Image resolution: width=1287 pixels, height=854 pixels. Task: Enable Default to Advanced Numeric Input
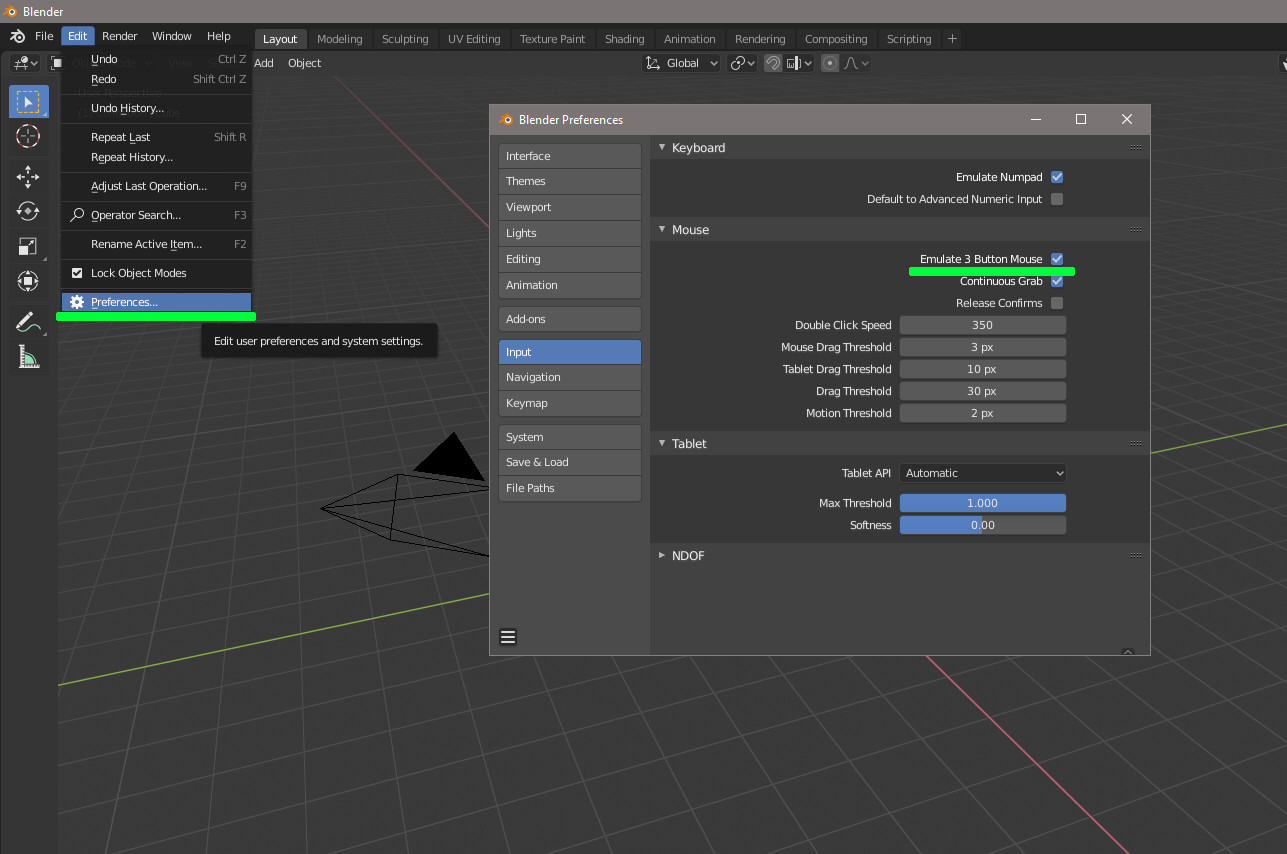tap(1057, 199)
